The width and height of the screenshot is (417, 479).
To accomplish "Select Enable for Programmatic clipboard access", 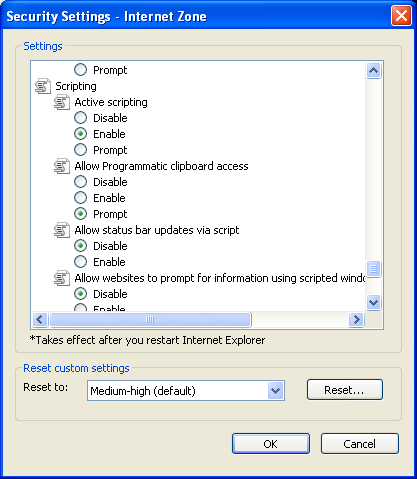I will click(80, 198).
